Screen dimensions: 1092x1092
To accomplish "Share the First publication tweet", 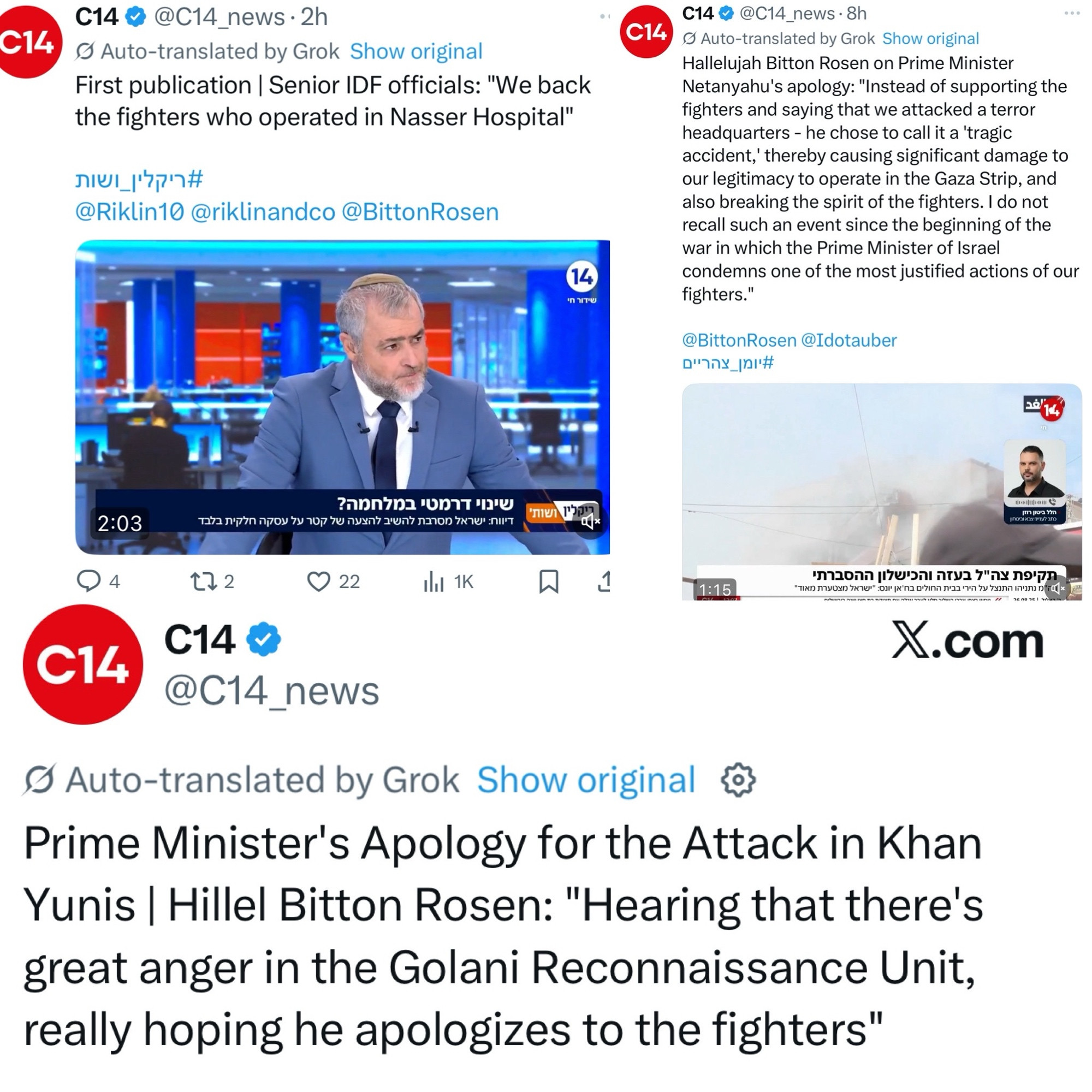I will tap(604, 581).
